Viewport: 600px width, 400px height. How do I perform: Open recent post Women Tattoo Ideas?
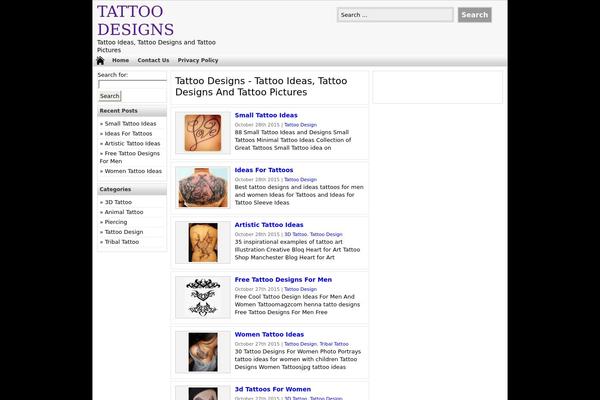pos(133,171)
